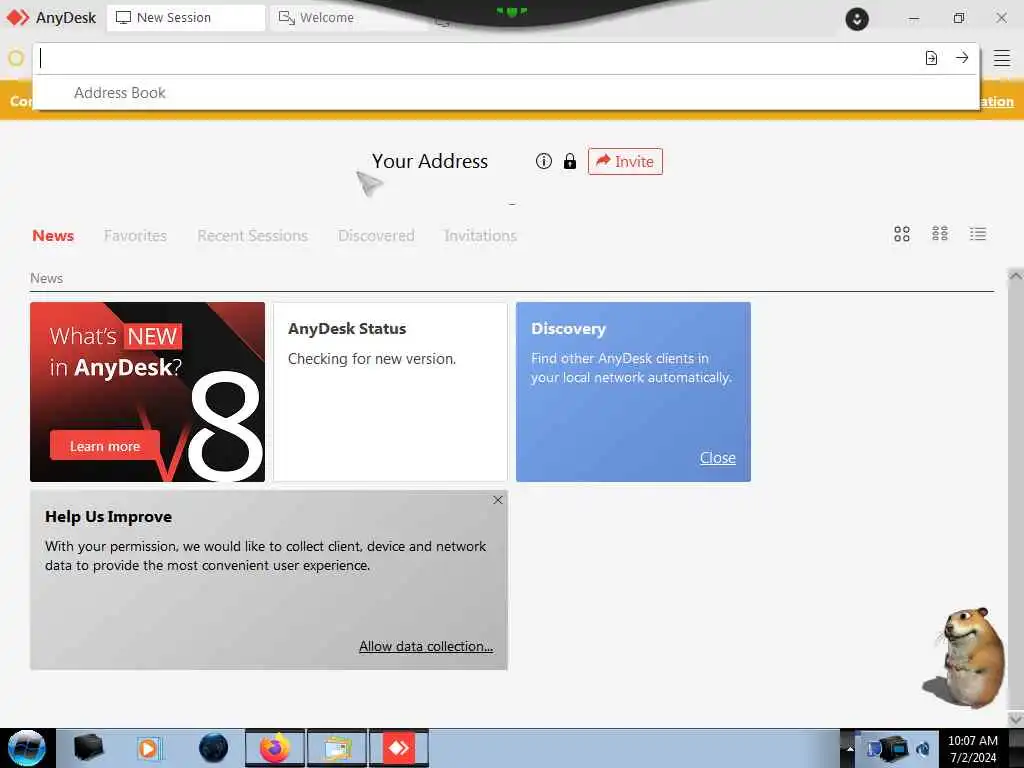Click the 'Your Address' heading
Viewport: 1024px width, 768px height.
point(430,161)
